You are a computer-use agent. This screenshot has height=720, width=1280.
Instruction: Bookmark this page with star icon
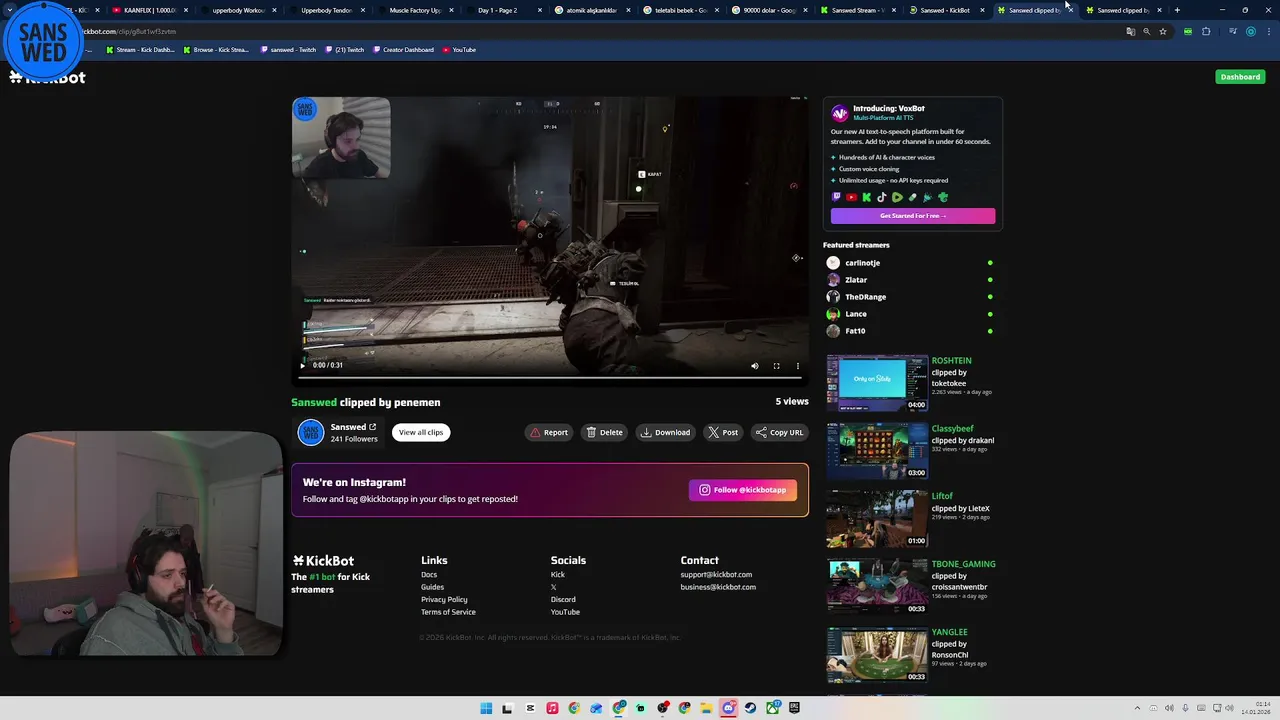[1162, 31]
